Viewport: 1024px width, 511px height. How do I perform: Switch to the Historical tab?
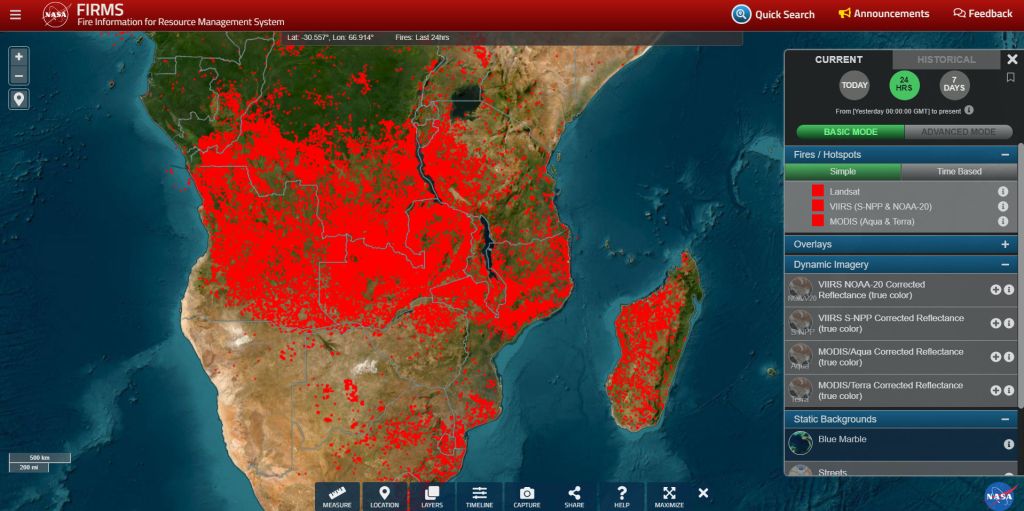pyautogui.click(x=945, y=60)
